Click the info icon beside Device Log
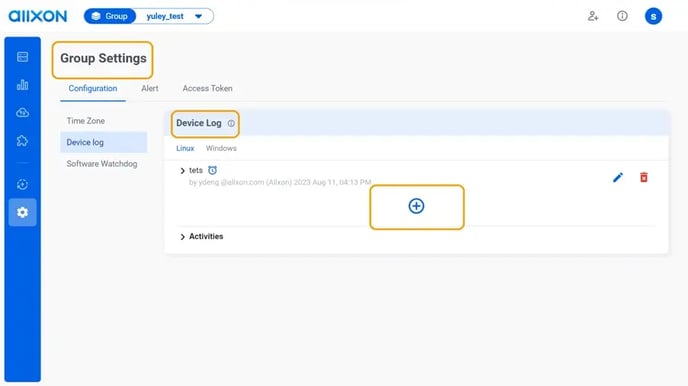 click(x=231, y=123)
